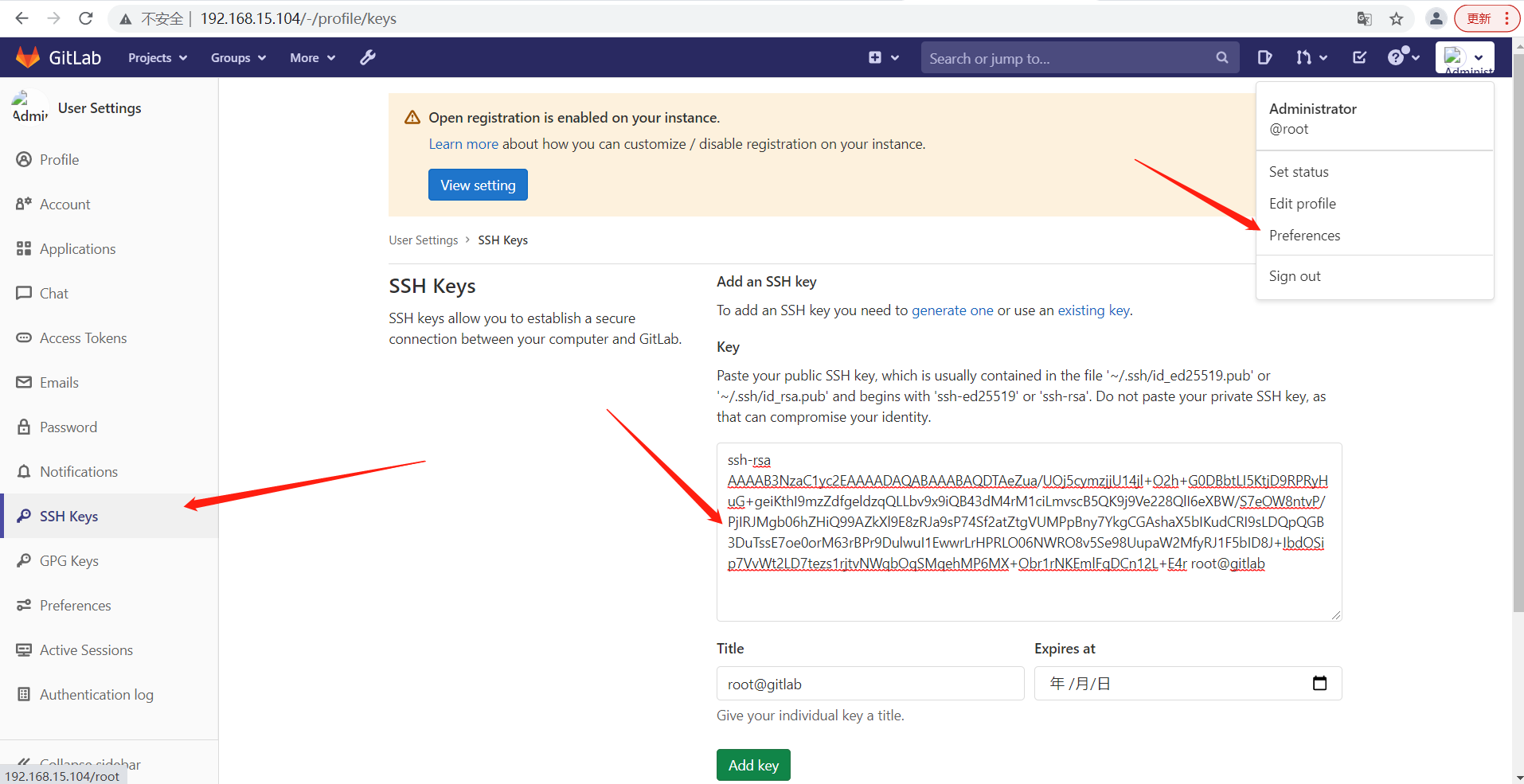The image size is (1524, 784).
Task: Click into the SSH key textarea
Action: (1029, 532)
